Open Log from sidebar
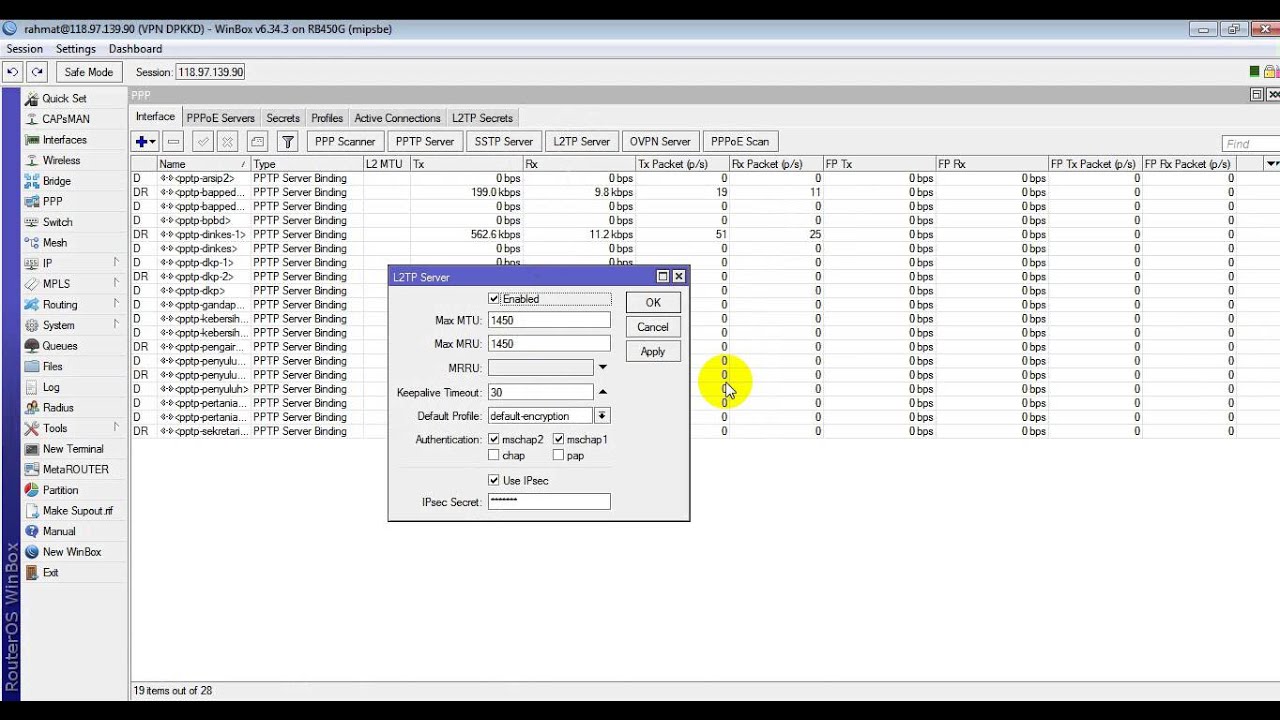 point(50,387)
